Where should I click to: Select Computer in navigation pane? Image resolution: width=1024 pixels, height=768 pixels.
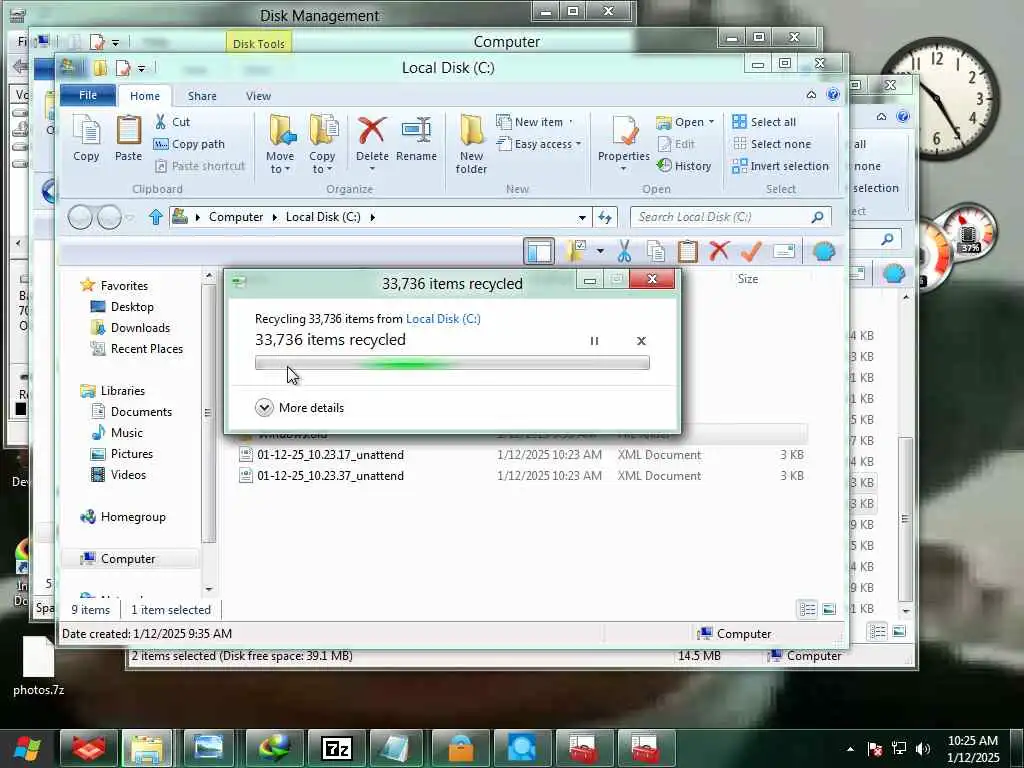point(127,558)
